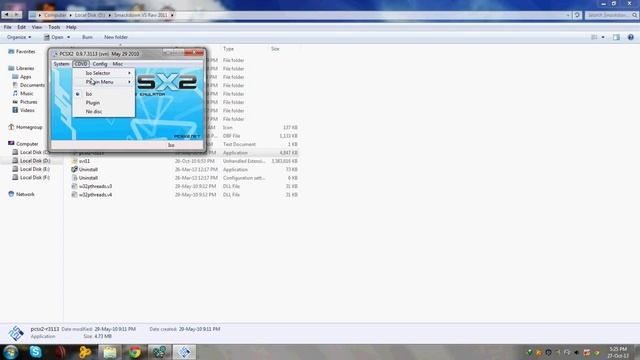Go back with Explorer back arrow
Screen dimensions: 640x360
coord(7,15)
